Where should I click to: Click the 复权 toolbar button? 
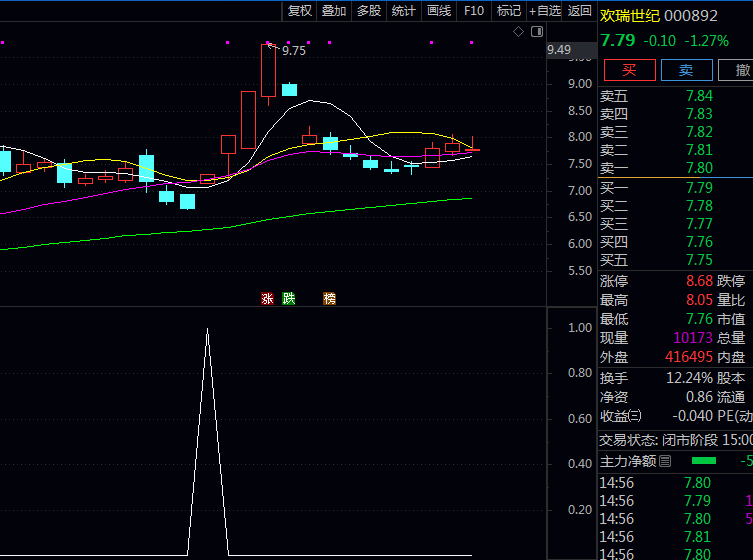pyautogui.click(x=300, y=11)
